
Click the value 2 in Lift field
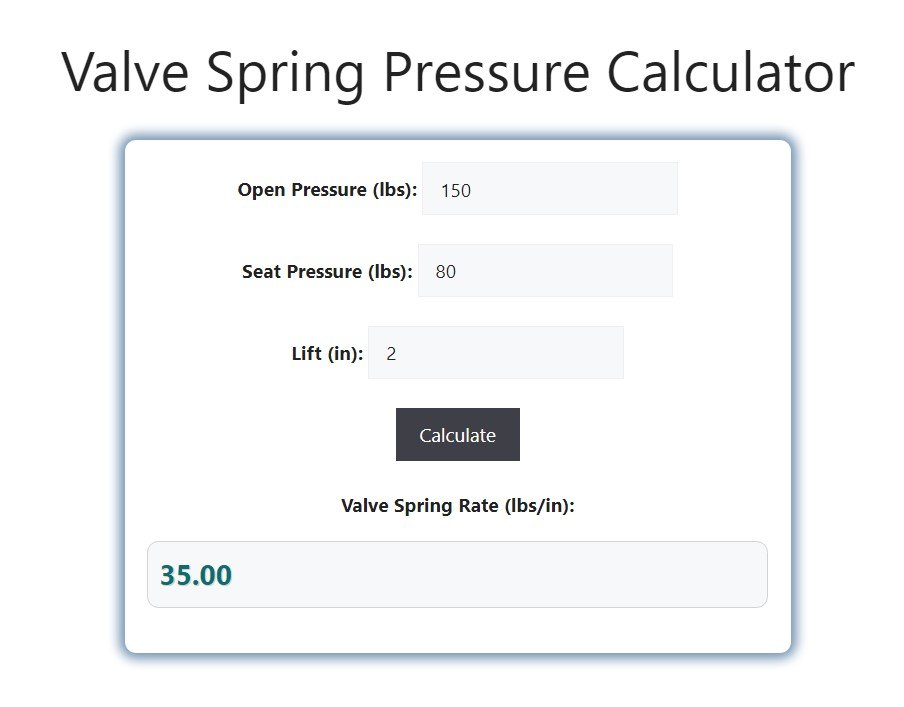coord(391,353)
